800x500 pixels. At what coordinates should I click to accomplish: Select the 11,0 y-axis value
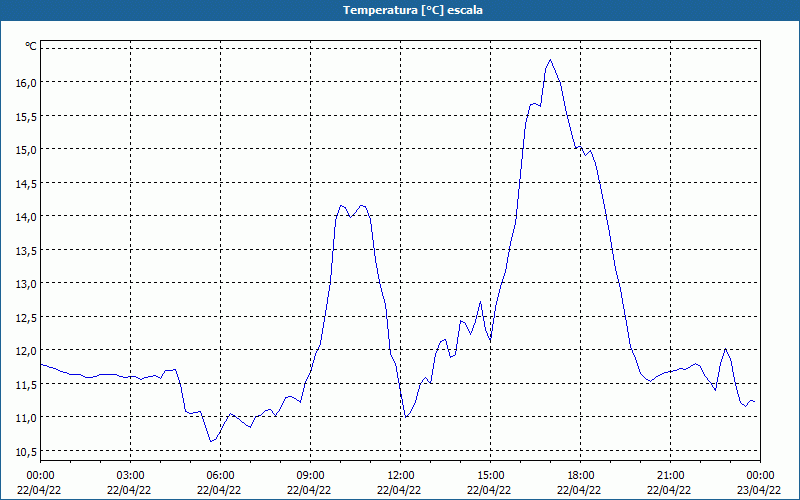[x=27, y=418]
